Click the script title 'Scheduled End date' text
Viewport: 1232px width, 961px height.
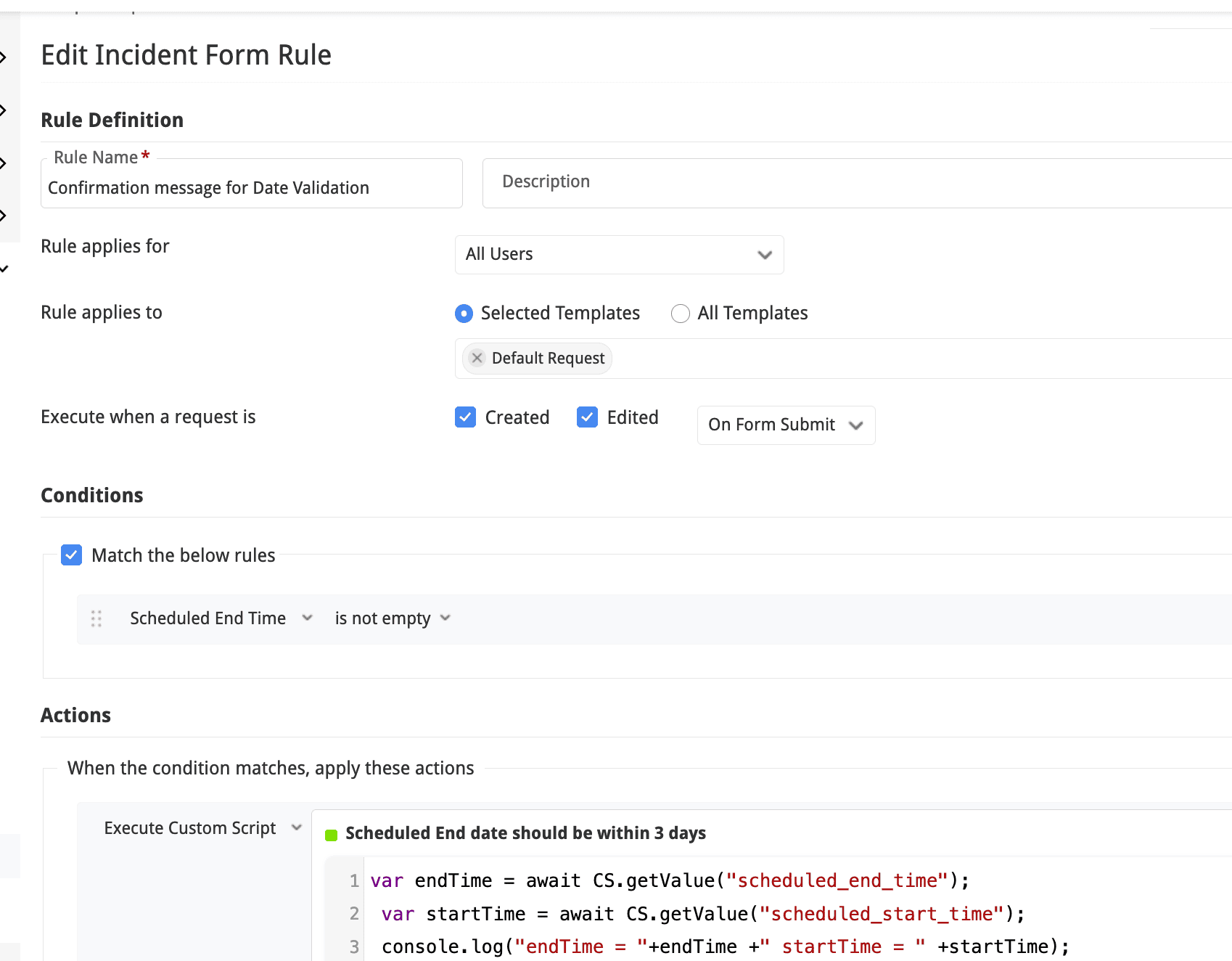(525, 833)
